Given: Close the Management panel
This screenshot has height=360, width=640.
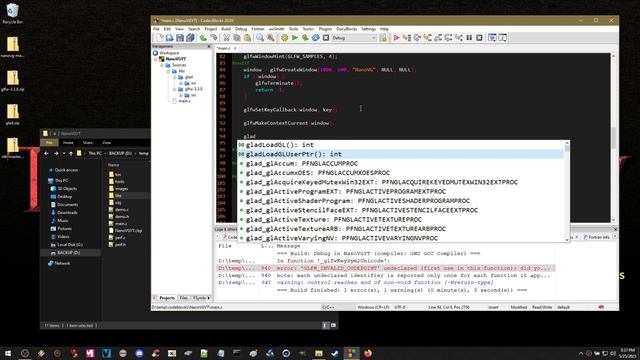Looking at the screenshot, I should (x=209, y=47).
